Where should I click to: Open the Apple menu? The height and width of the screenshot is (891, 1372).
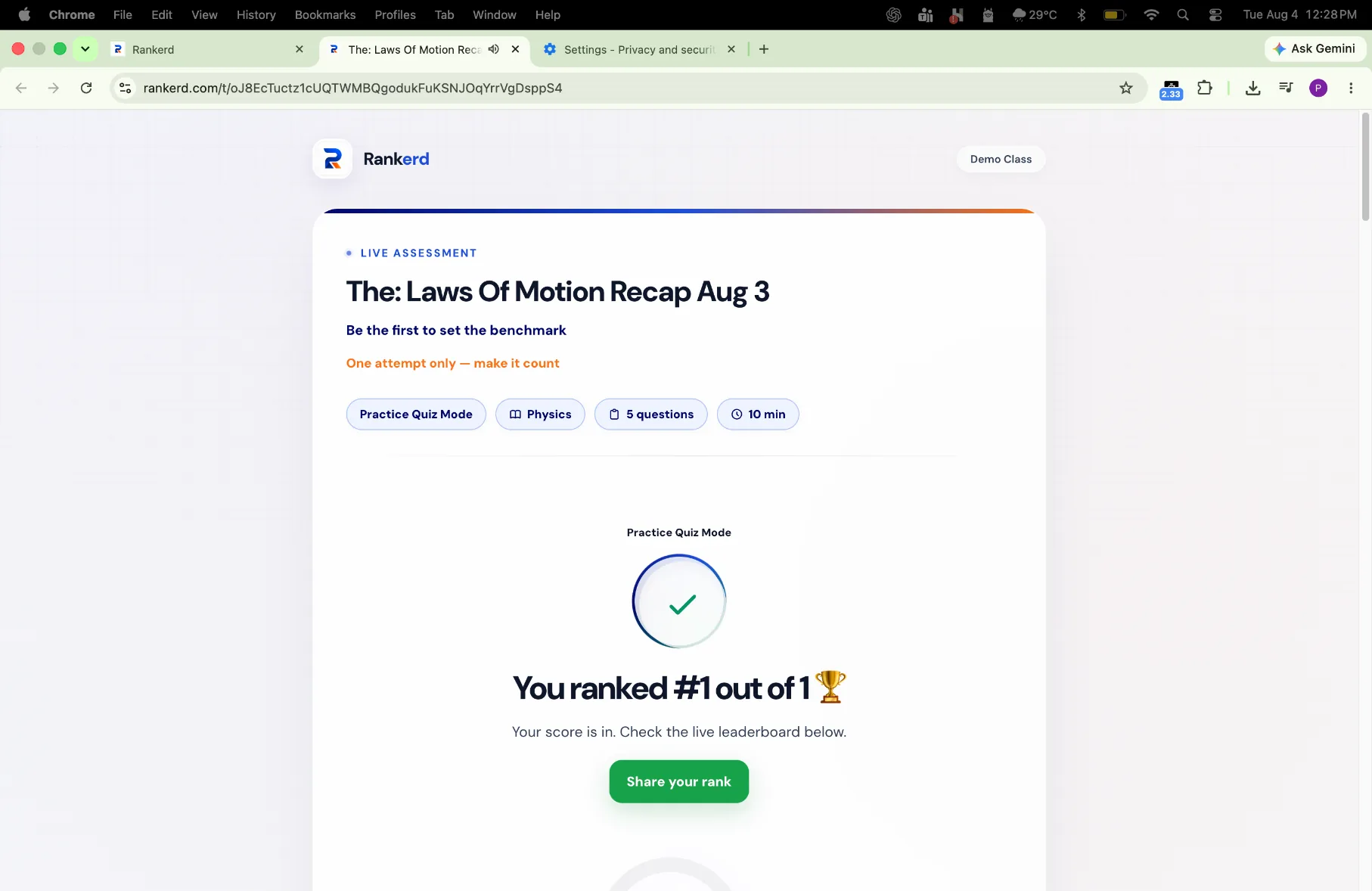point(24,14)
